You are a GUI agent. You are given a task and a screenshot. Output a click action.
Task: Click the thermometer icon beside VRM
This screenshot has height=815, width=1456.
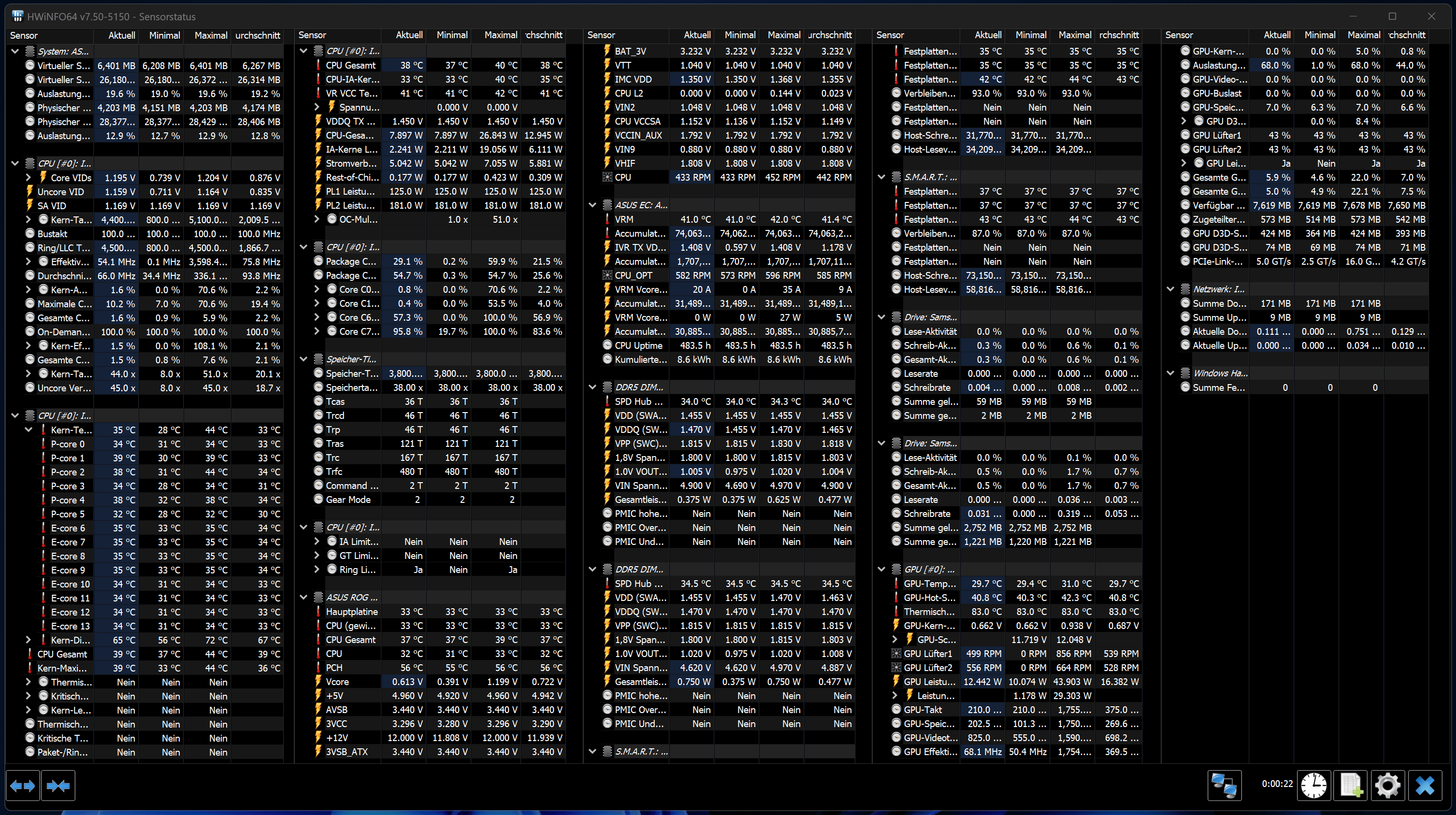(x=607, y=219)
